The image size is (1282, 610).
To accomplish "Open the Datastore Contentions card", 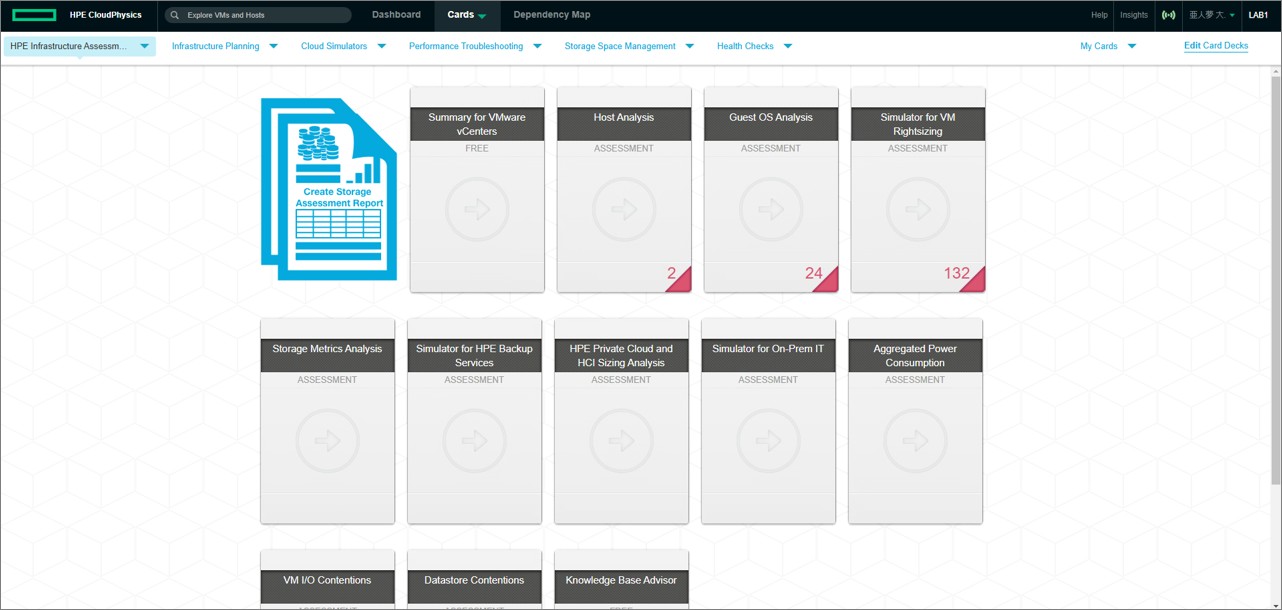I will tap(475, 580).
